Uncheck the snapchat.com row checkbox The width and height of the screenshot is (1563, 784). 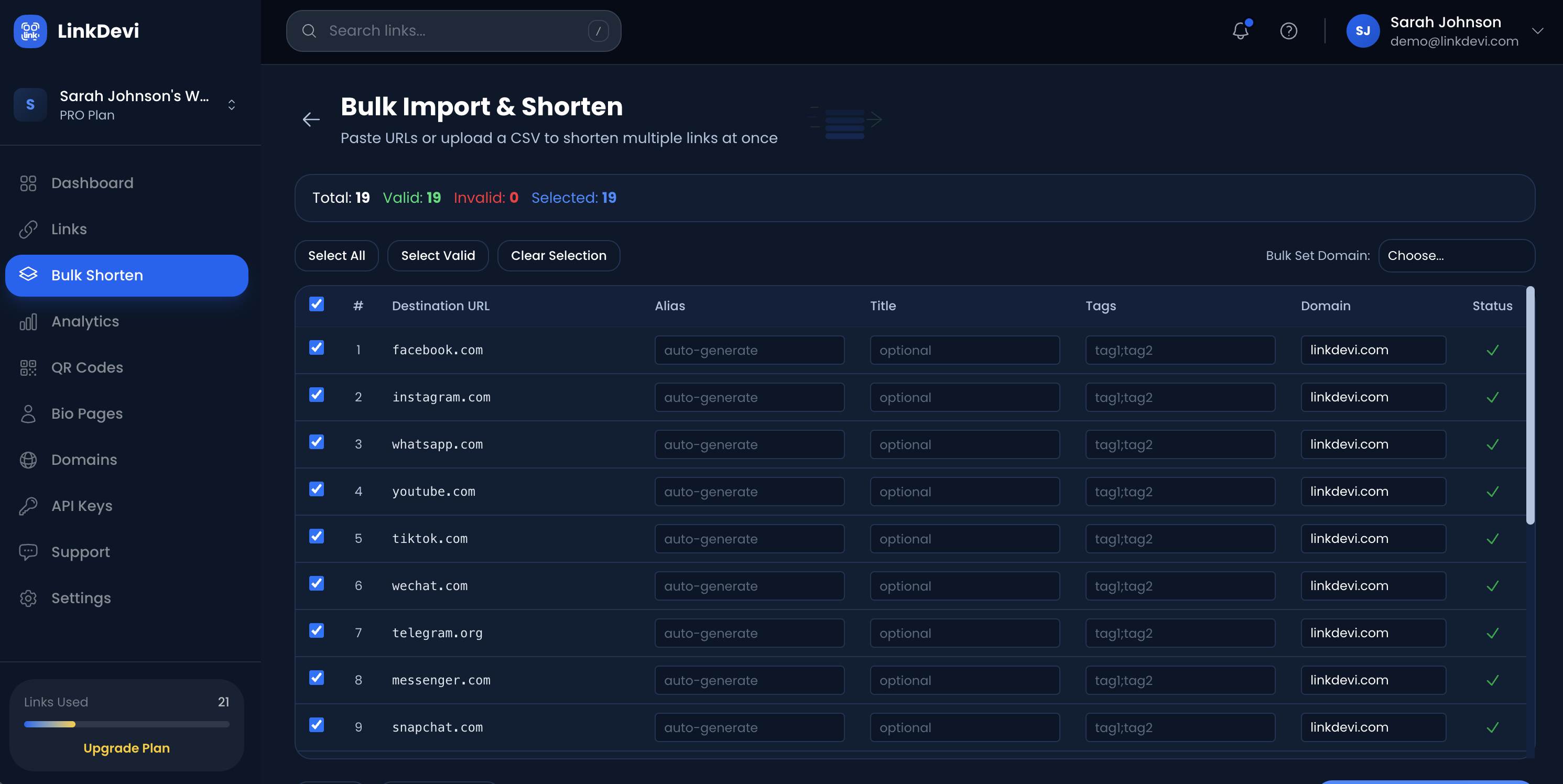tap(317, 725)
